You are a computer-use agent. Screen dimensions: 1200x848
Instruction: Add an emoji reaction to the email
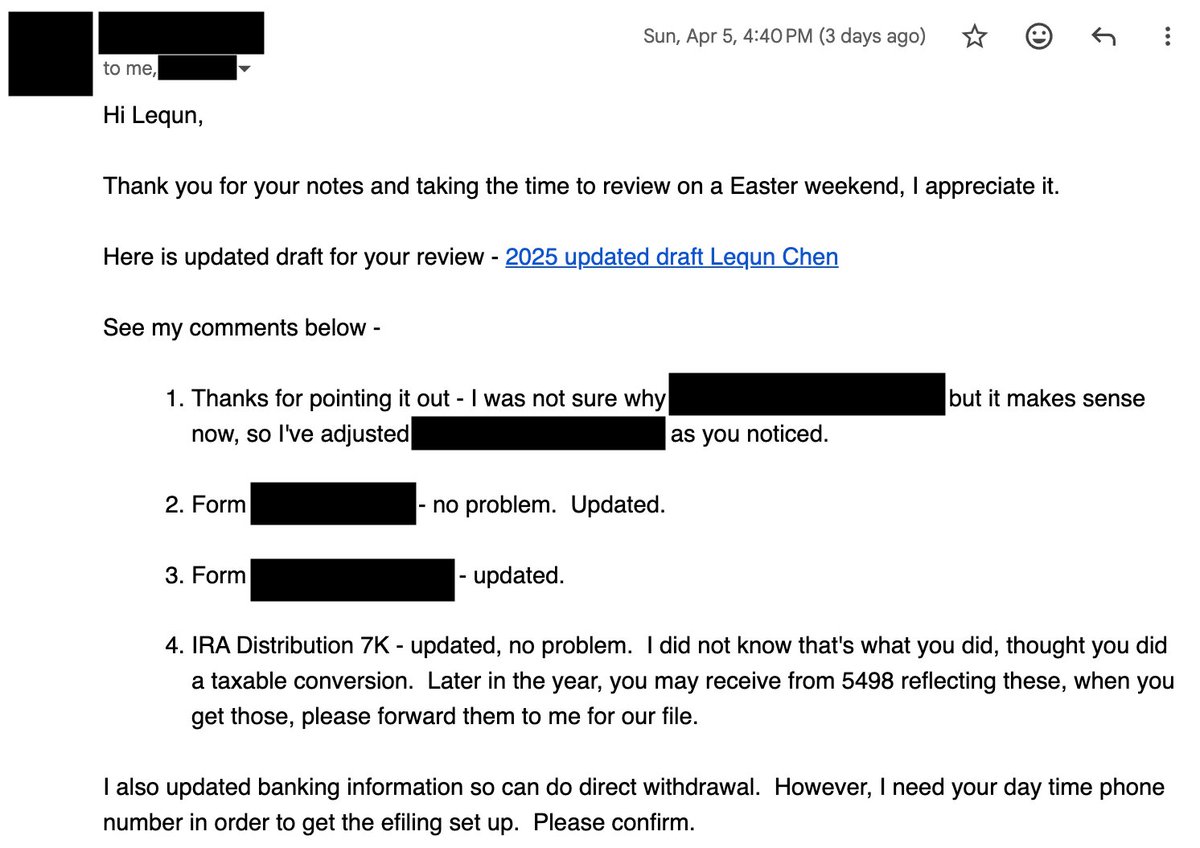click(x=1039, y=37)
